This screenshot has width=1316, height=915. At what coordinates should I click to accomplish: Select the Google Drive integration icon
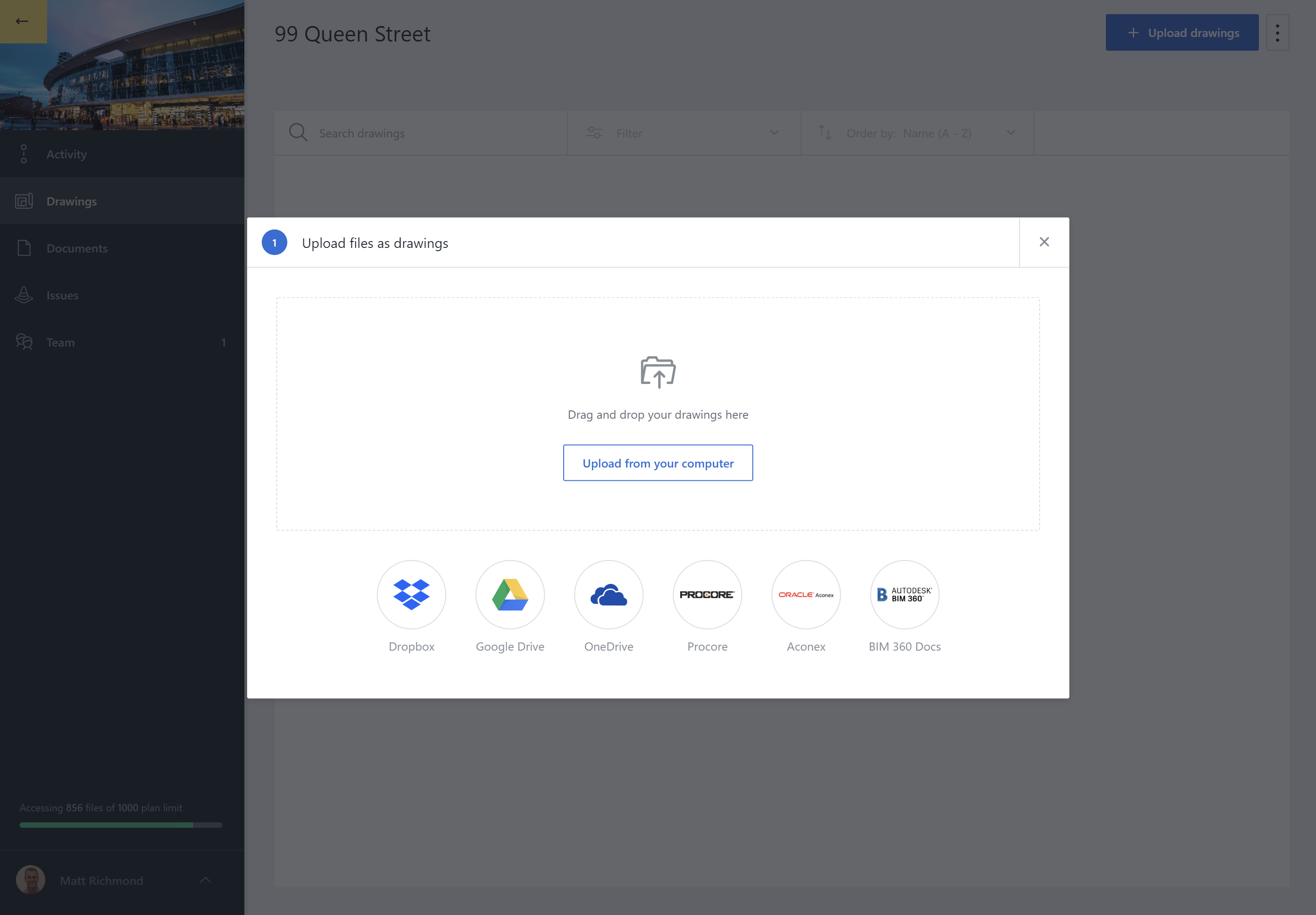pos(510,595)
